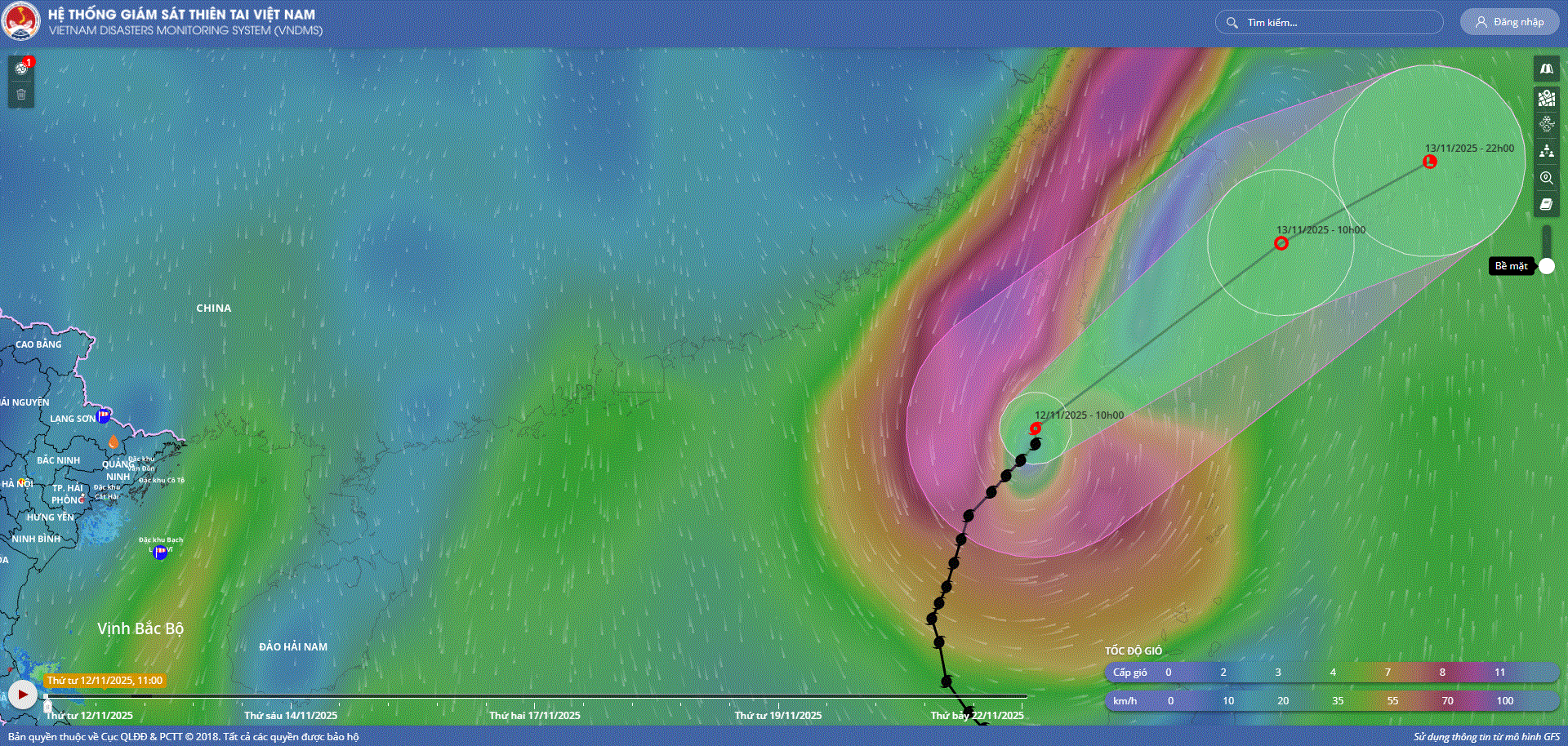Open the legend book icon
This screenshot has width=1568, height=746.
click(1546, 205)
